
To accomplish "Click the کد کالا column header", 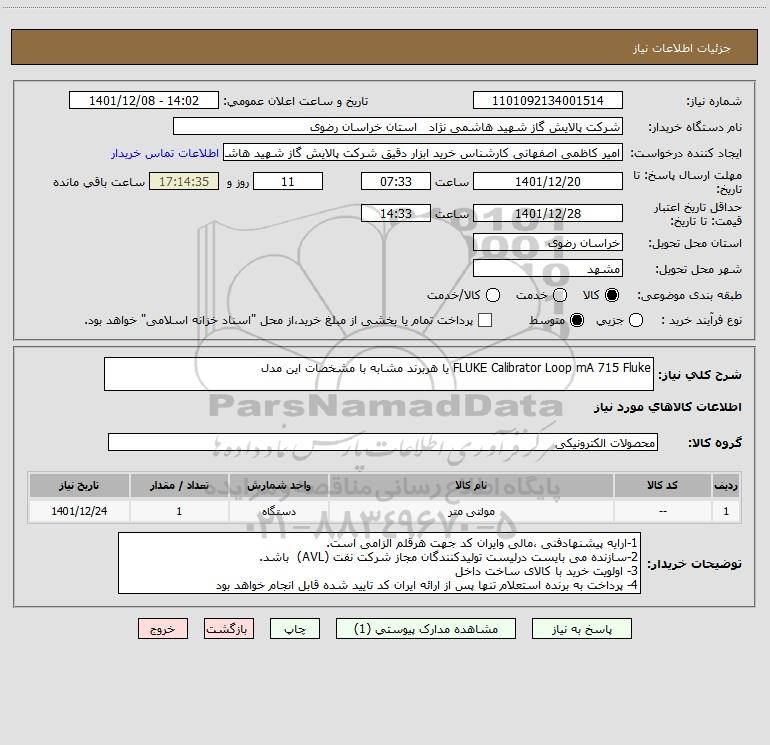I will [x=662, y=486].
